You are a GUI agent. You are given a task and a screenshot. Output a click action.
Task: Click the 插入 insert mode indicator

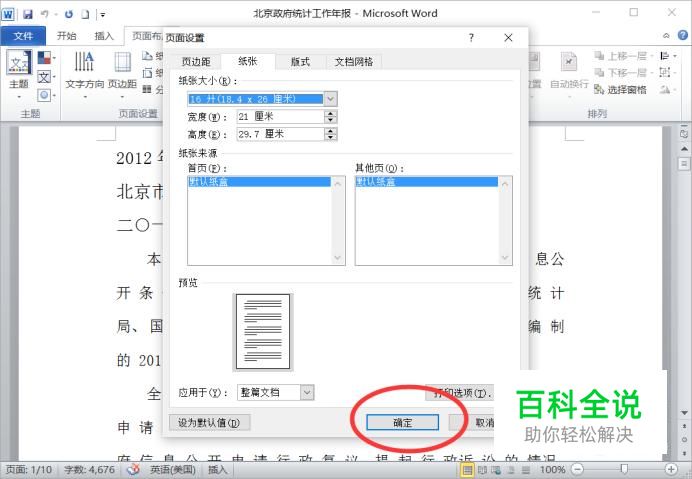217,470
